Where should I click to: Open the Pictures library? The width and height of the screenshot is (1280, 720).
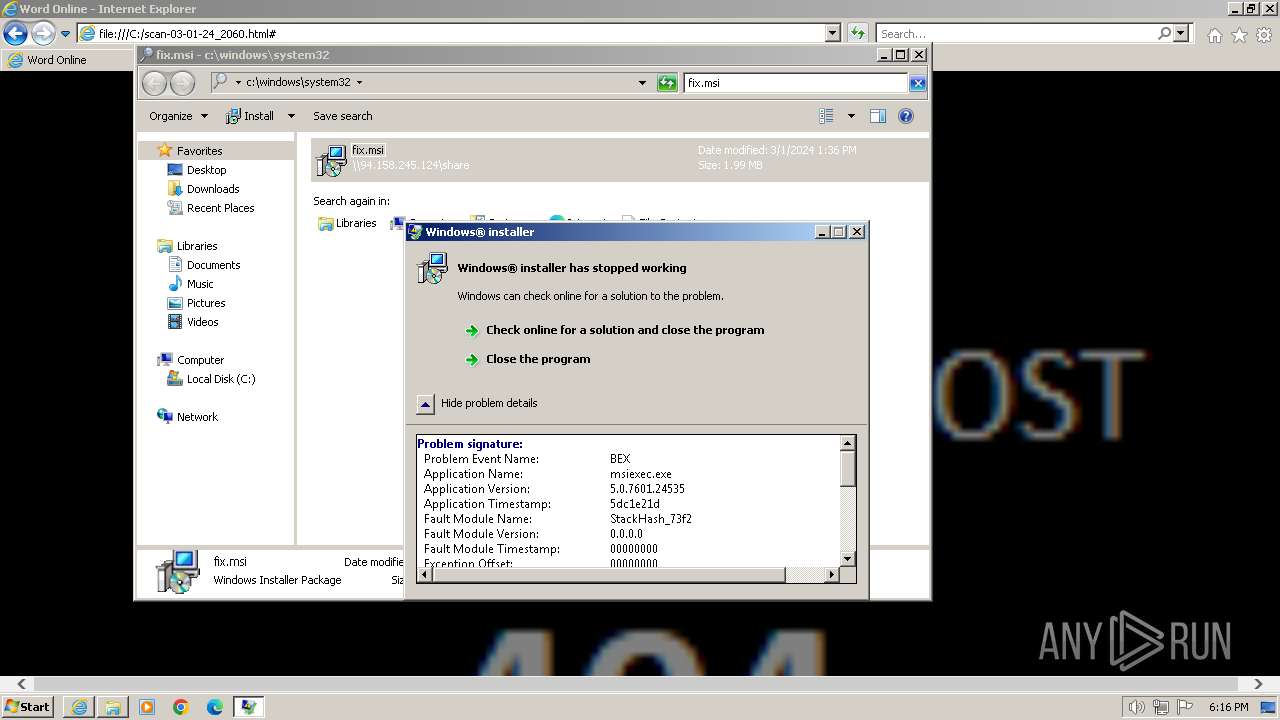click(206, 303)
